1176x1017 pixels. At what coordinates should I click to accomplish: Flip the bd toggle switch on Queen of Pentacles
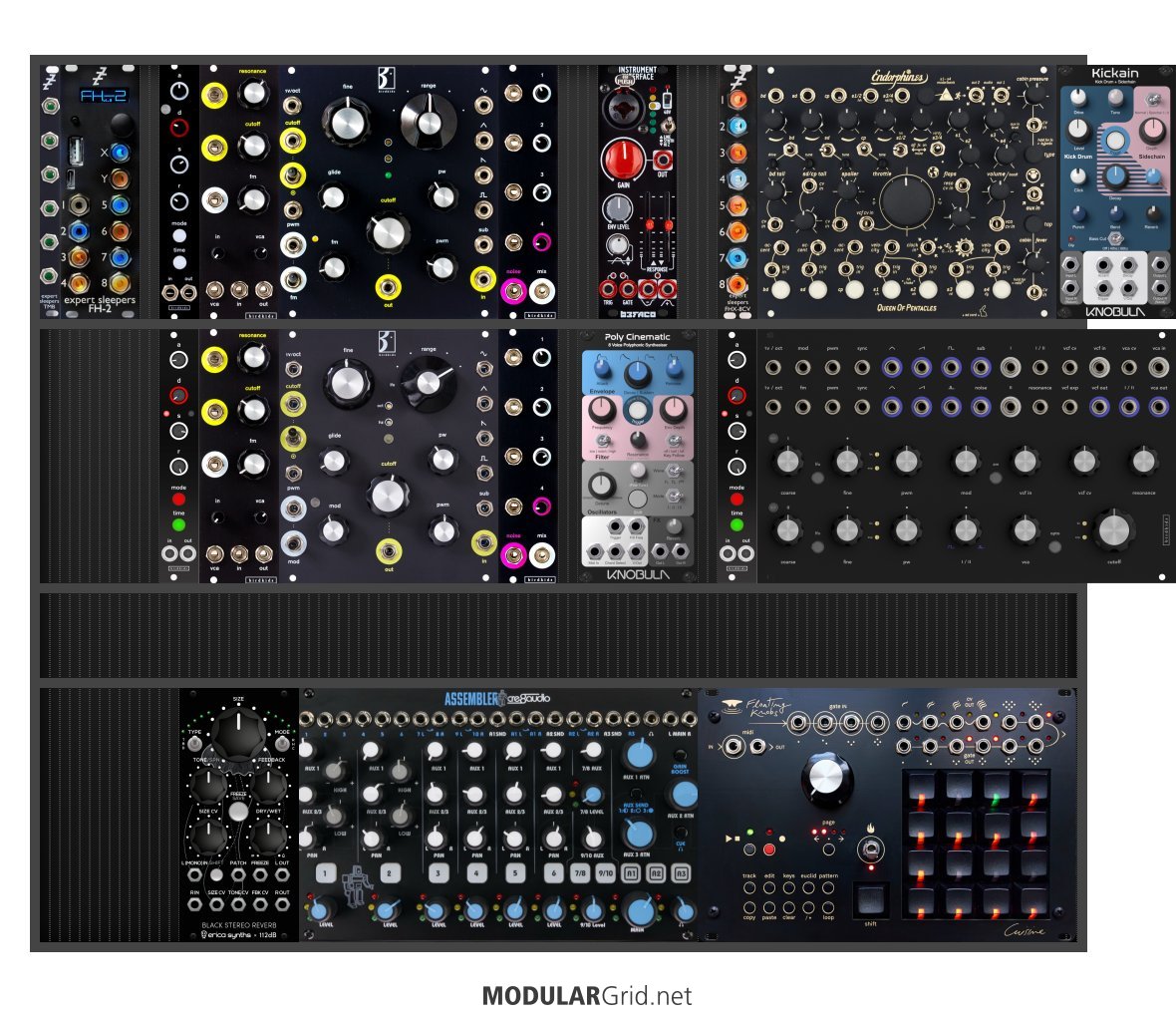[x=792, y=150]
